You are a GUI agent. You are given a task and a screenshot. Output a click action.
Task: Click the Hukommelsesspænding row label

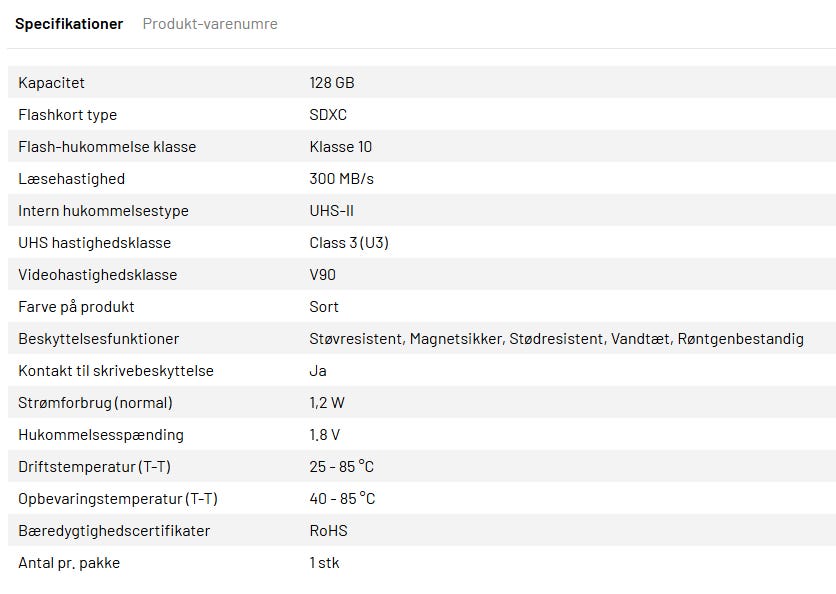tap(101, 435)
